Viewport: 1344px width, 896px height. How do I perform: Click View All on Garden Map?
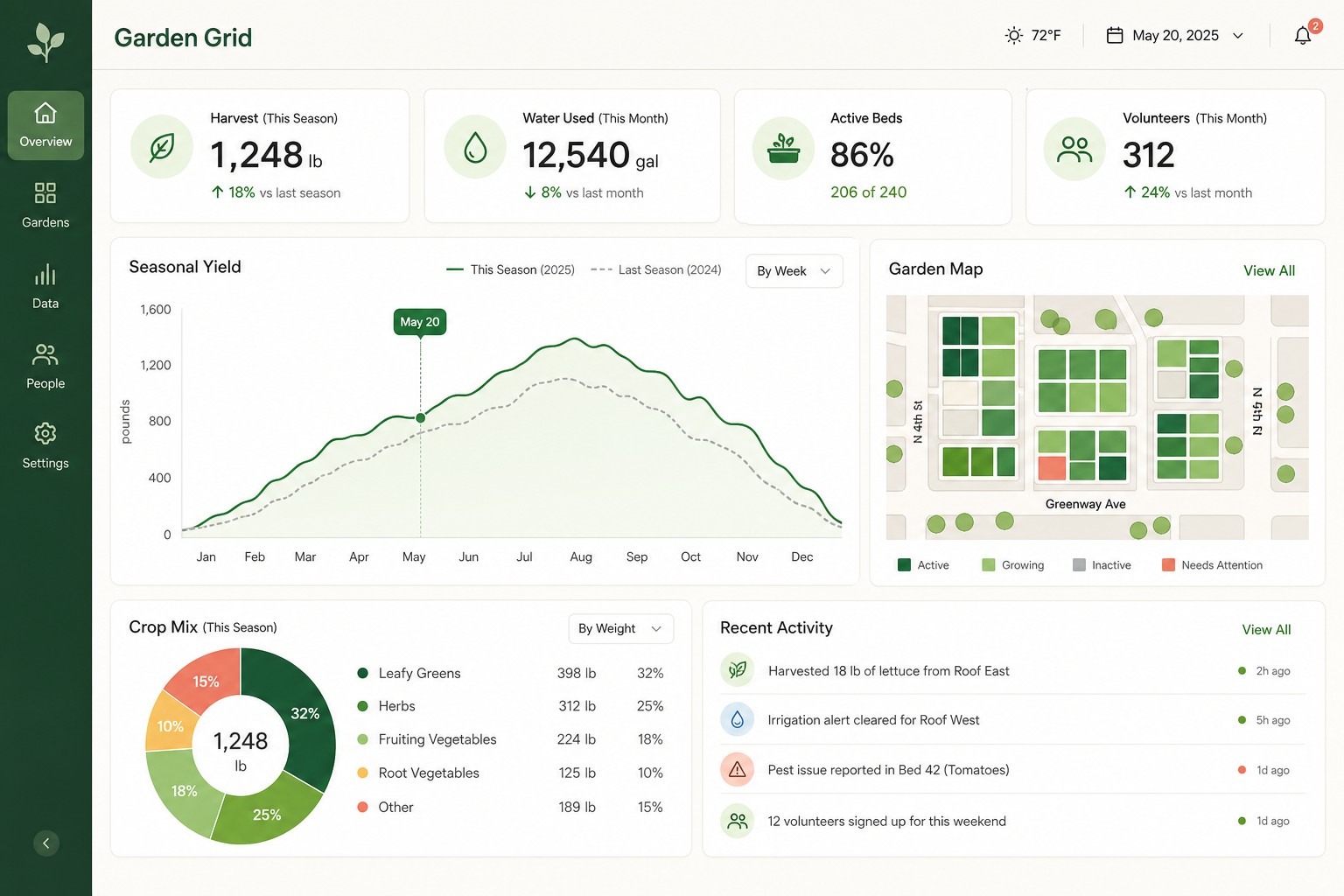1269,270
